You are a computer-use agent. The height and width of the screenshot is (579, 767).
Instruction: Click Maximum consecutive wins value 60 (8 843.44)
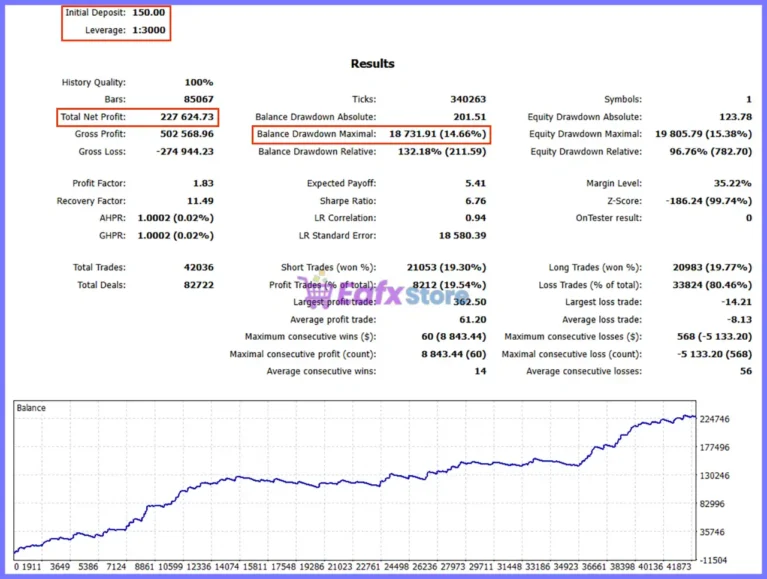453,337
